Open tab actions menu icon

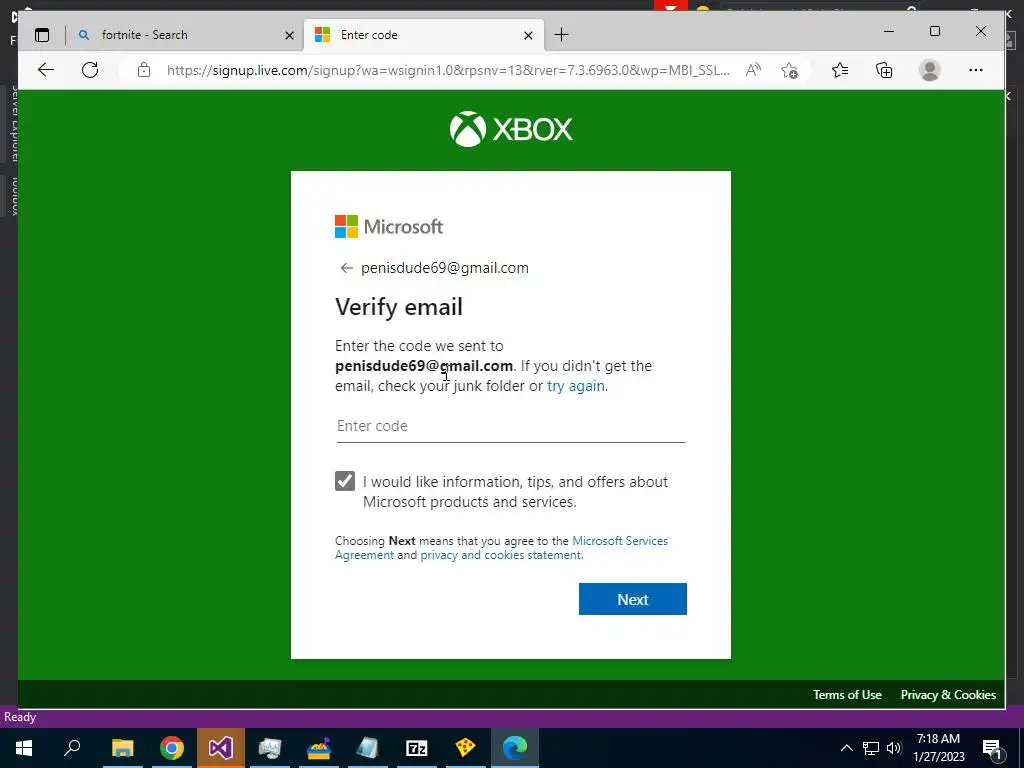coord(42,35)
